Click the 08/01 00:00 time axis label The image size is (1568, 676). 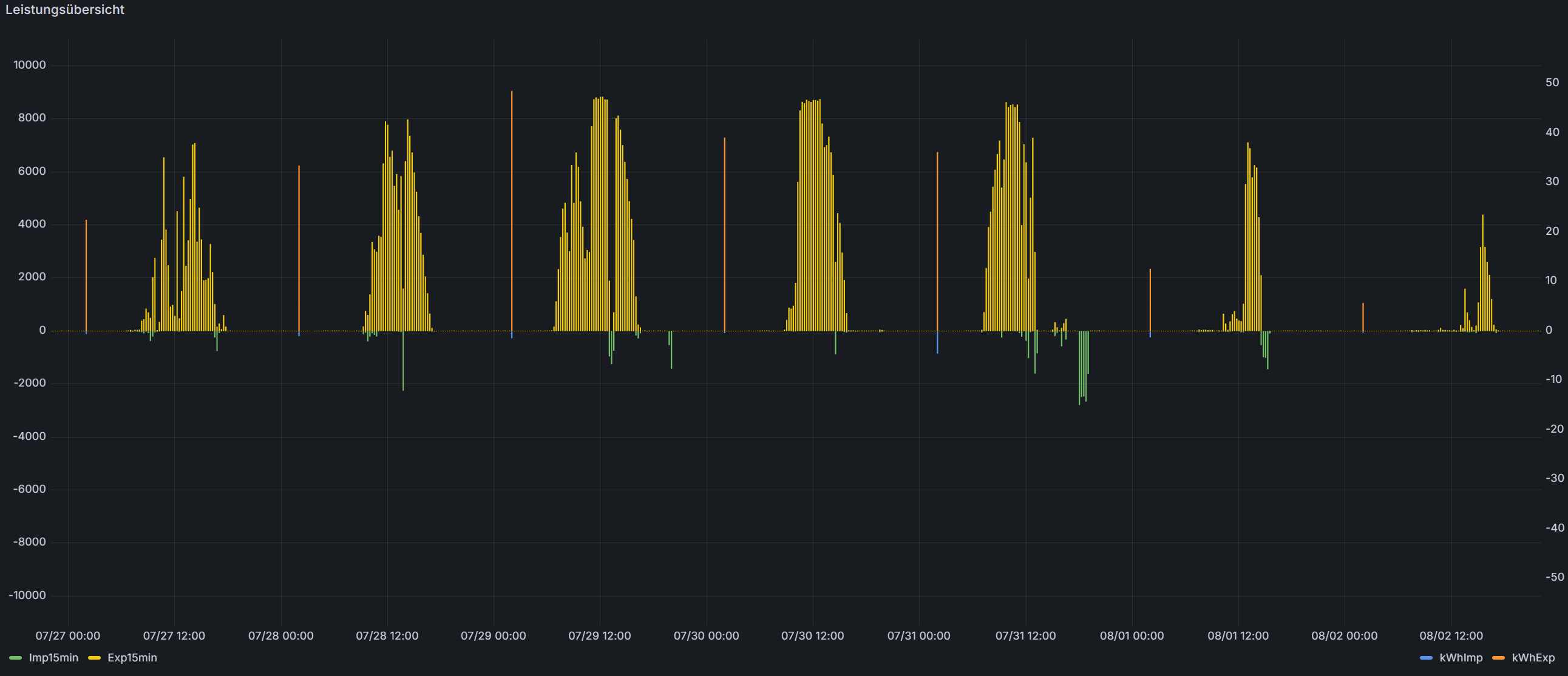tap(1132, 636)
